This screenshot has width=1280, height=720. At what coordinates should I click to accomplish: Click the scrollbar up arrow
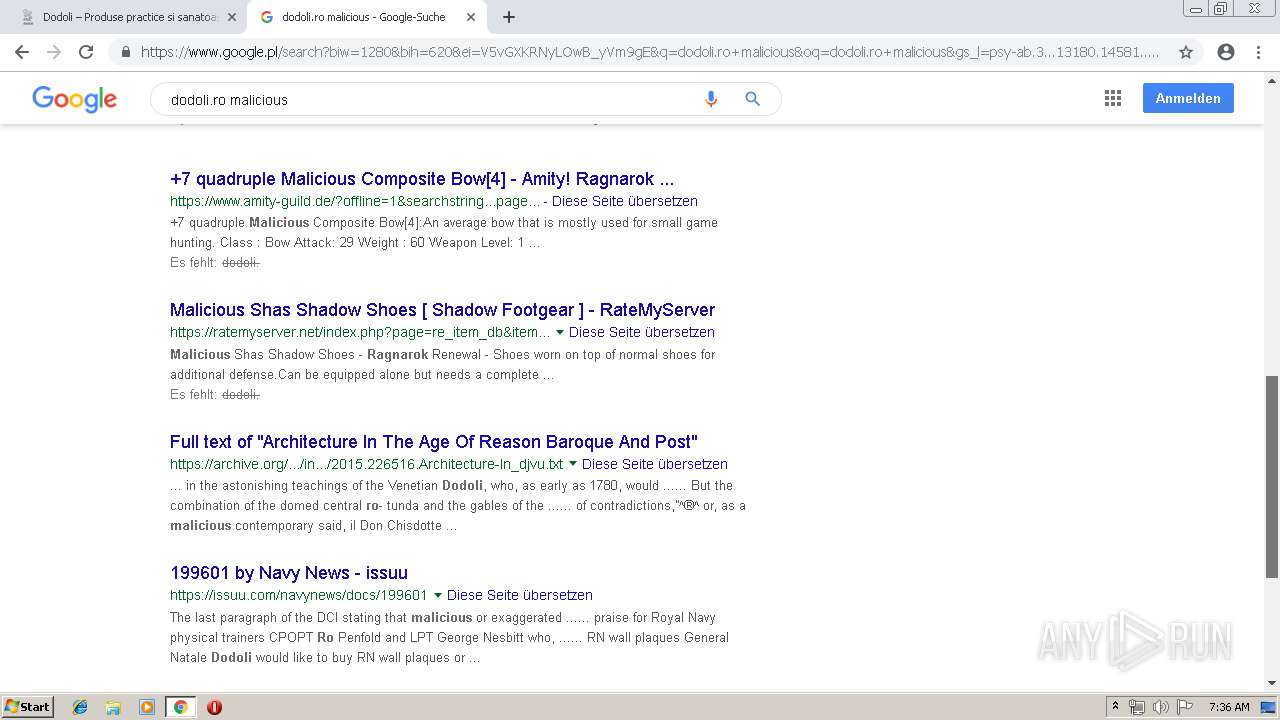[x=1272, y=81]
